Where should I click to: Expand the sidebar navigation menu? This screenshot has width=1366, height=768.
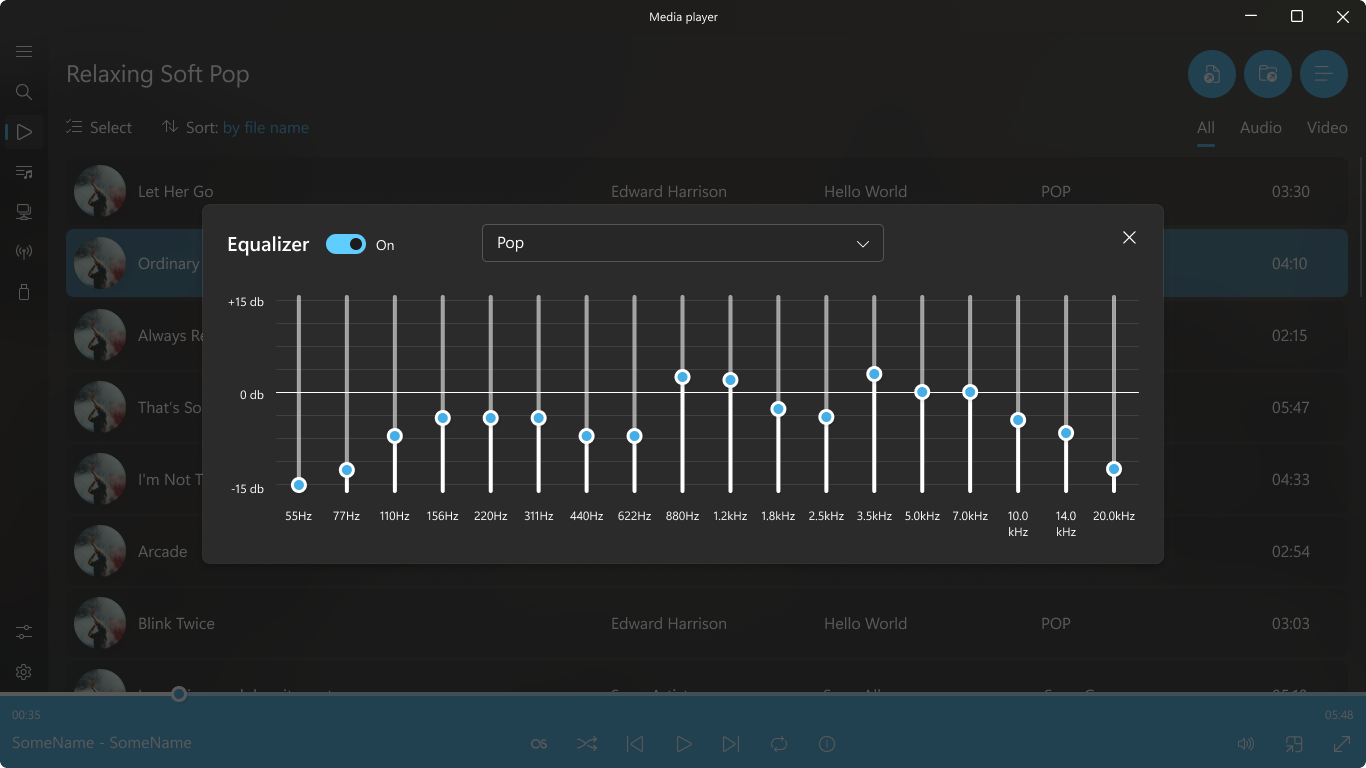[x=24, y=50]
